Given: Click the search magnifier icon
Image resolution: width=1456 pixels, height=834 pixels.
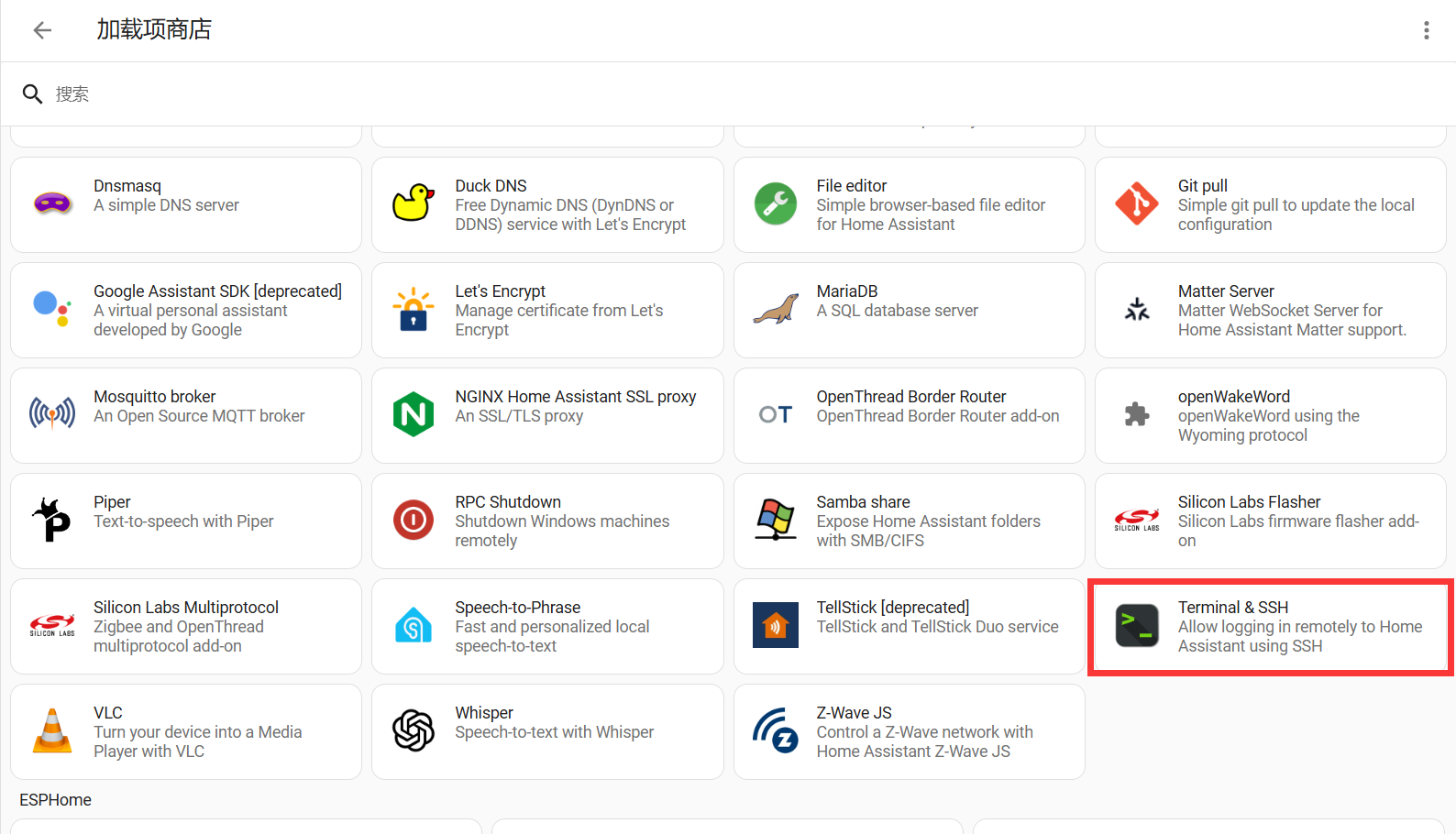Looking at the screenshot, I should (x=32, y=94).
